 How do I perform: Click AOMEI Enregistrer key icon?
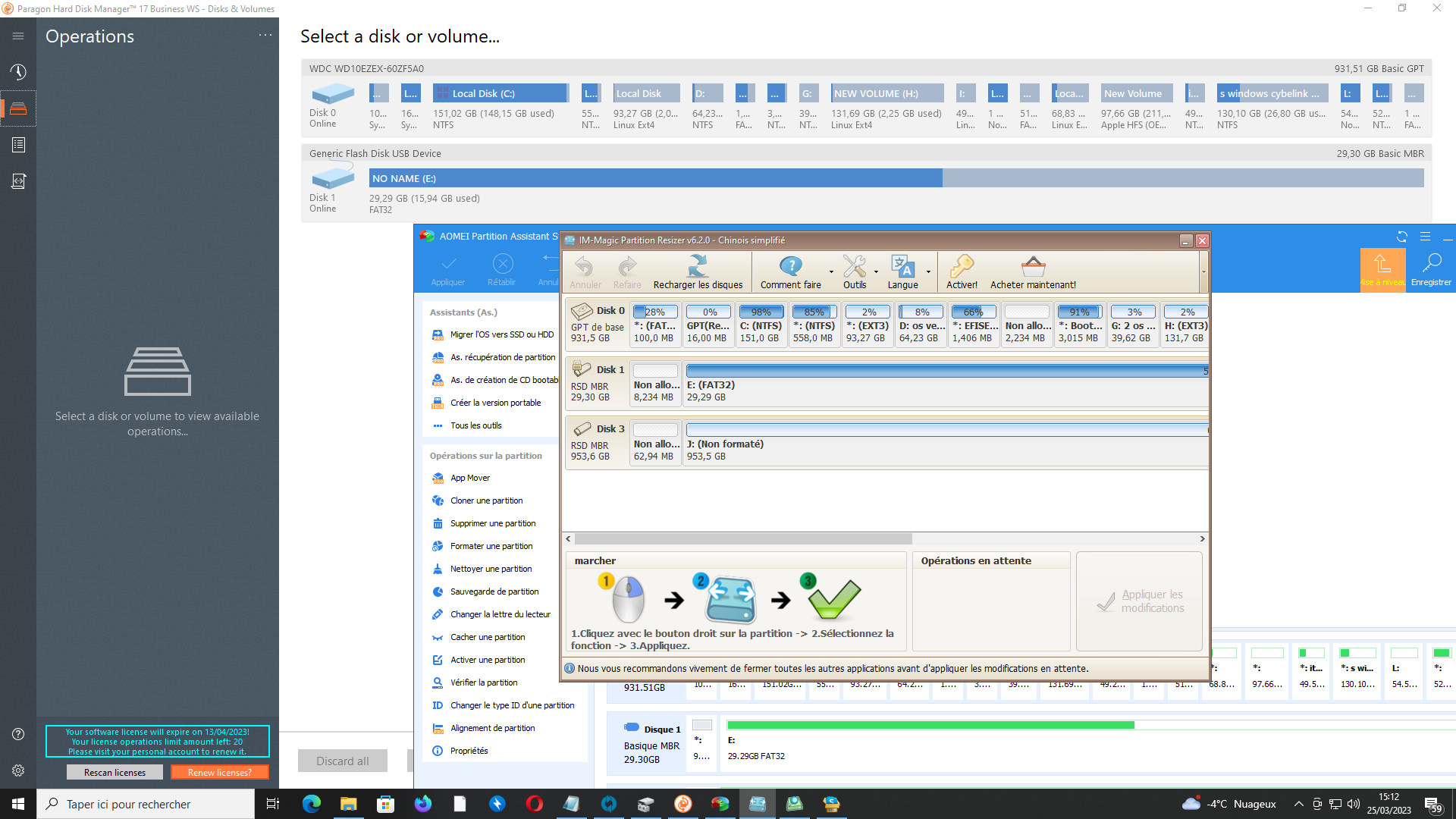[x=1431, y=270]
